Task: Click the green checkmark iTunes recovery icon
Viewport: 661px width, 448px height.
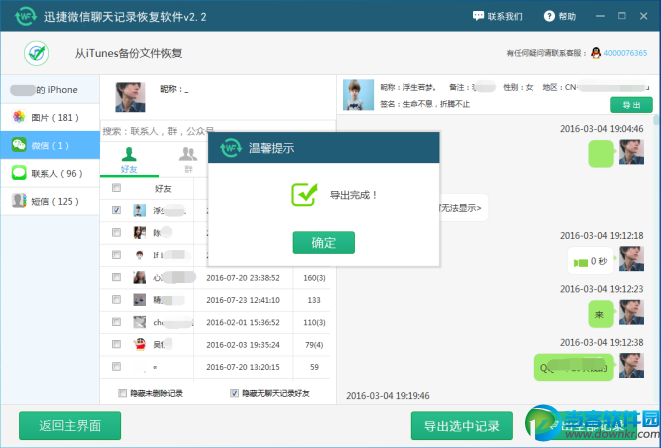Action: tap(37, 54)
